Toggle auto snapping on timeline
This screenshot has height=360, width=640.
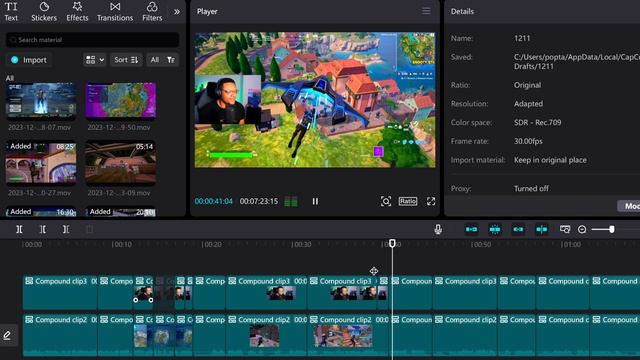[495, 229]
